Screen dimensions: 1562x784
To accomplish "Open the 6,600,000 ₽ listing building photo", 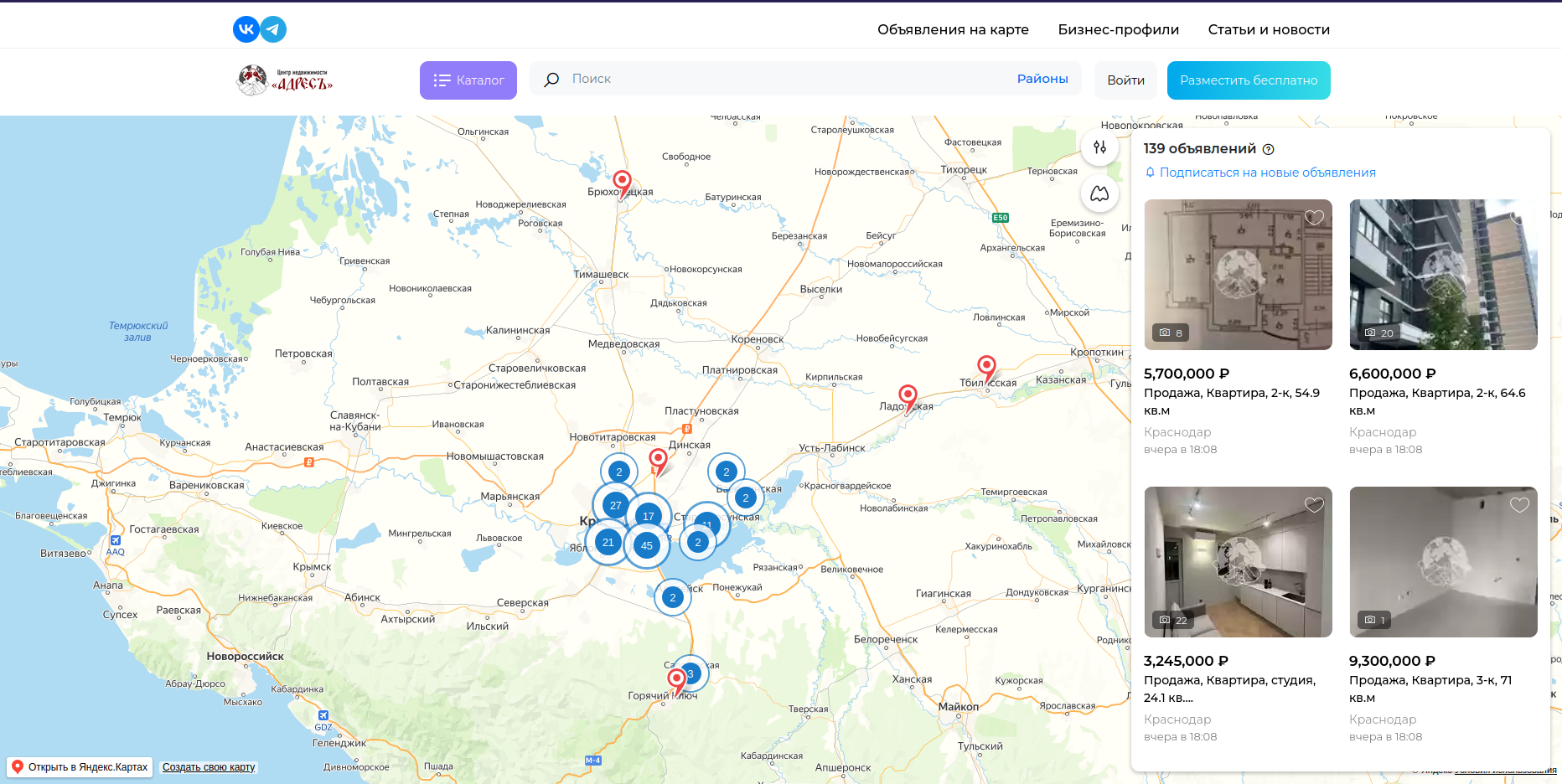I will [1442, 275].
